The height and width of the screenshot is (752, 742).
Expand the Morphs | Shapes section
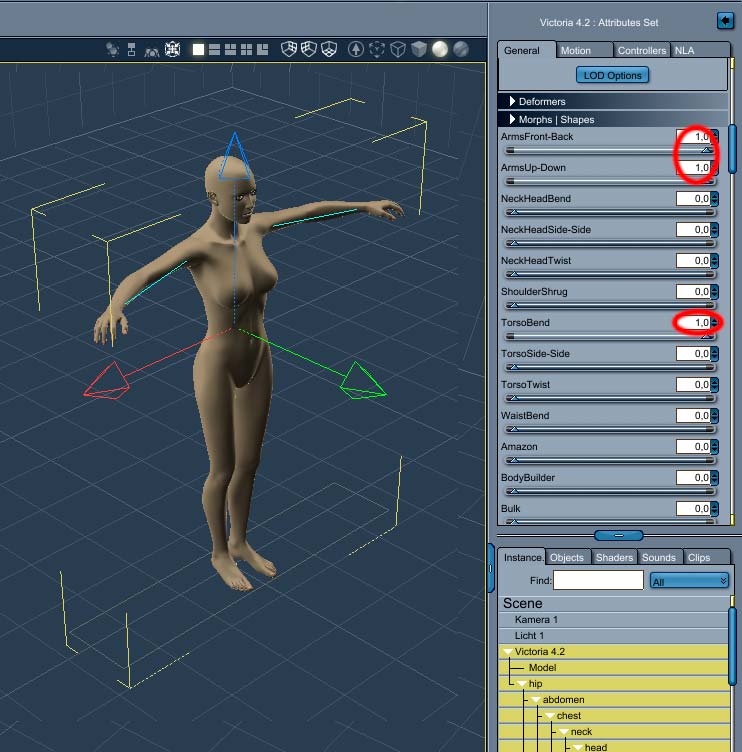(x=512, y=119)
